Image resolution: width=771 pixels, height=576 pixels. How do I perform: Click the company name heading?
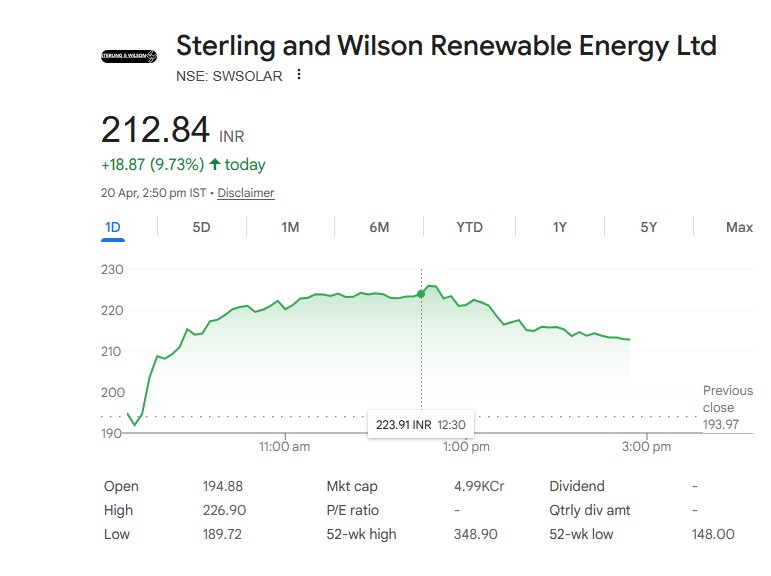[446, 46]
